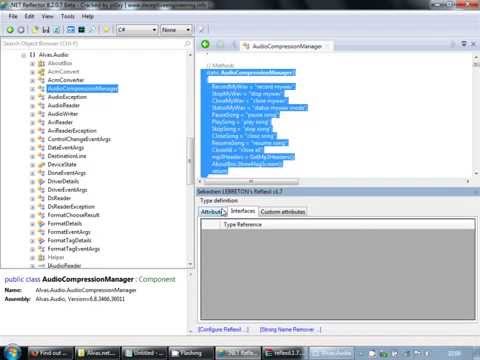Screen dimensions: 480x360
Task: Click the Helper class icon in the tree
Action: tap(41, 257)
